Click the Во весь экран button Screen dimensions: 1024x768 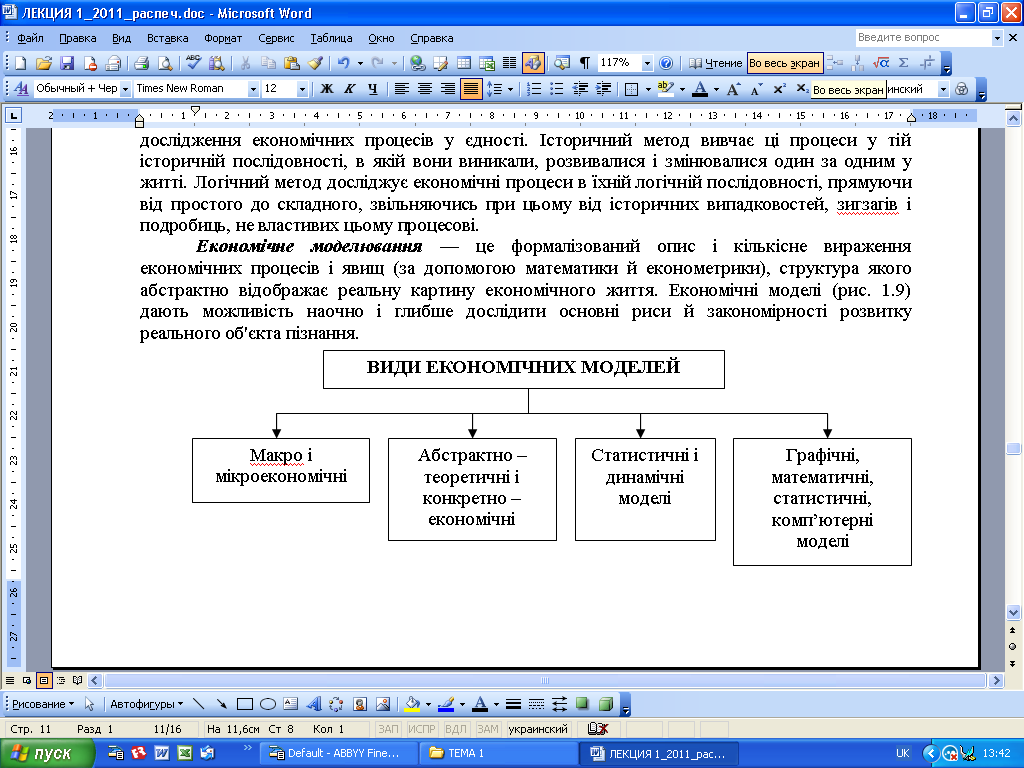pyautogui.click(x=784, y=63)
